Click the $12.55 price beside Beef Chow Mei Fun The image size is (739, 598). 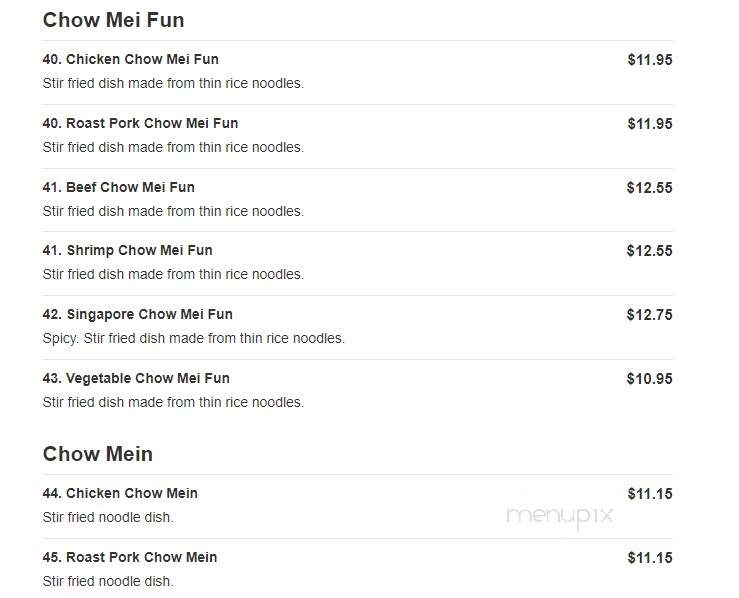point(649,188)
